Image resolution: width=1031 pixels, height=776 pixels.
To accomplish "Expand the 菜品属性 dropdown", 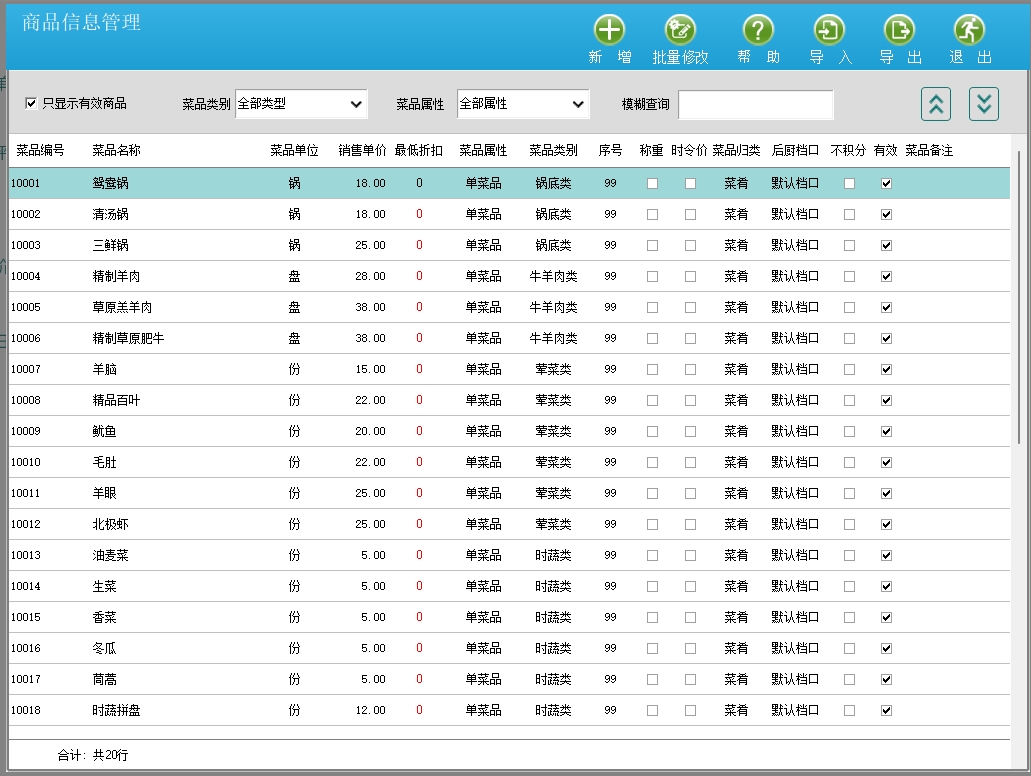I will 523,104.
